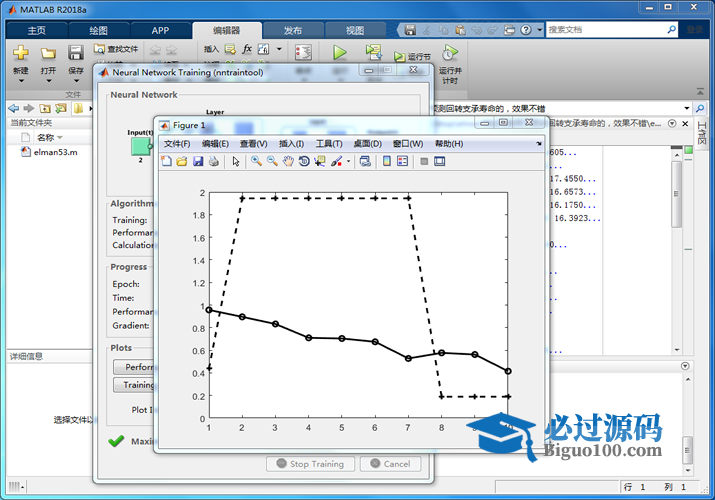Viewport: 715px width, 500px height.
Task: Select the Edit Plot arrow tool
Action: pyautogui.click(x=236, y=161)
